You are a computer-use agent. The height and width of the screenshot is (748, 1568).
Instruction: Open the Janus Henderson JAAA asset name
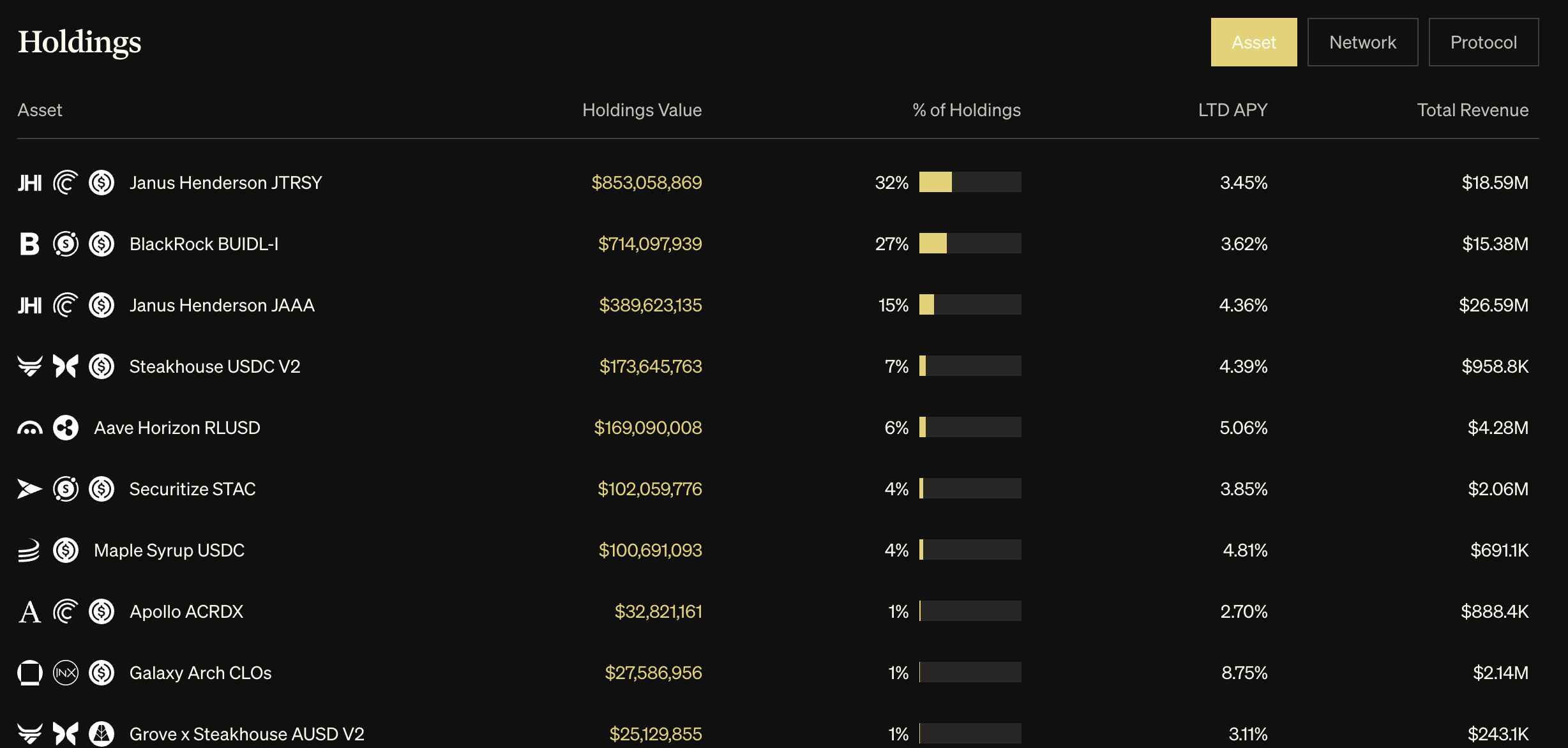(x=222, y=305)
